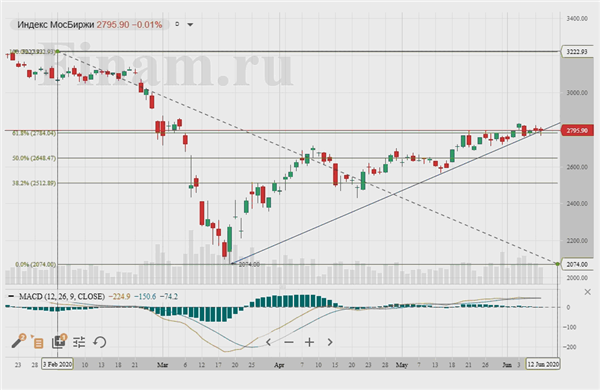
Task: Zoom in the chart with plus button
Action: 309,342
